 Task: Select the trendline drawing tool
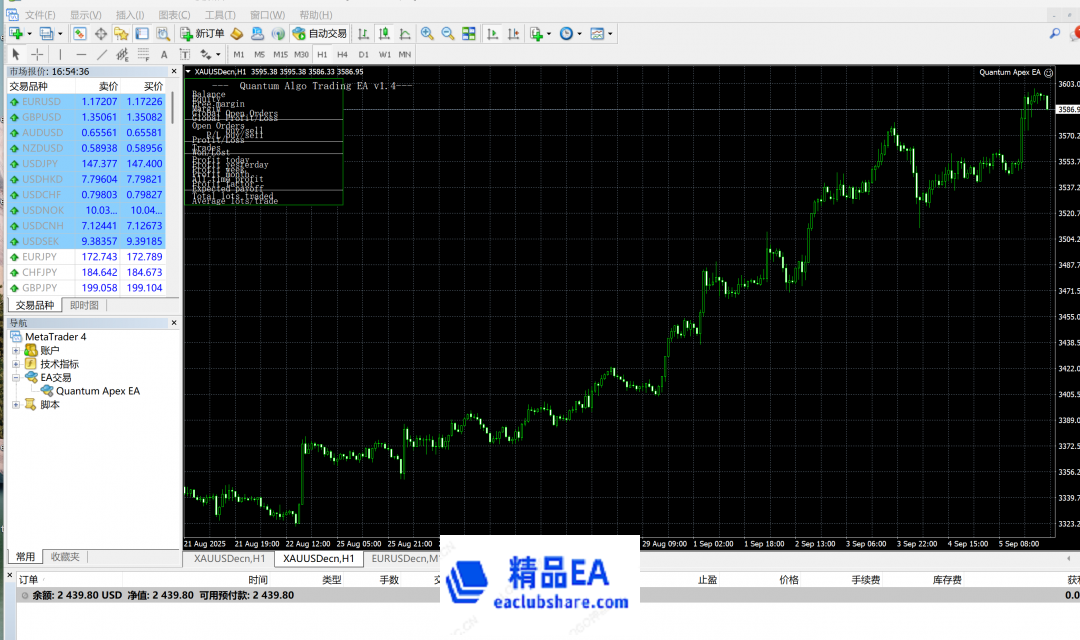102,54
